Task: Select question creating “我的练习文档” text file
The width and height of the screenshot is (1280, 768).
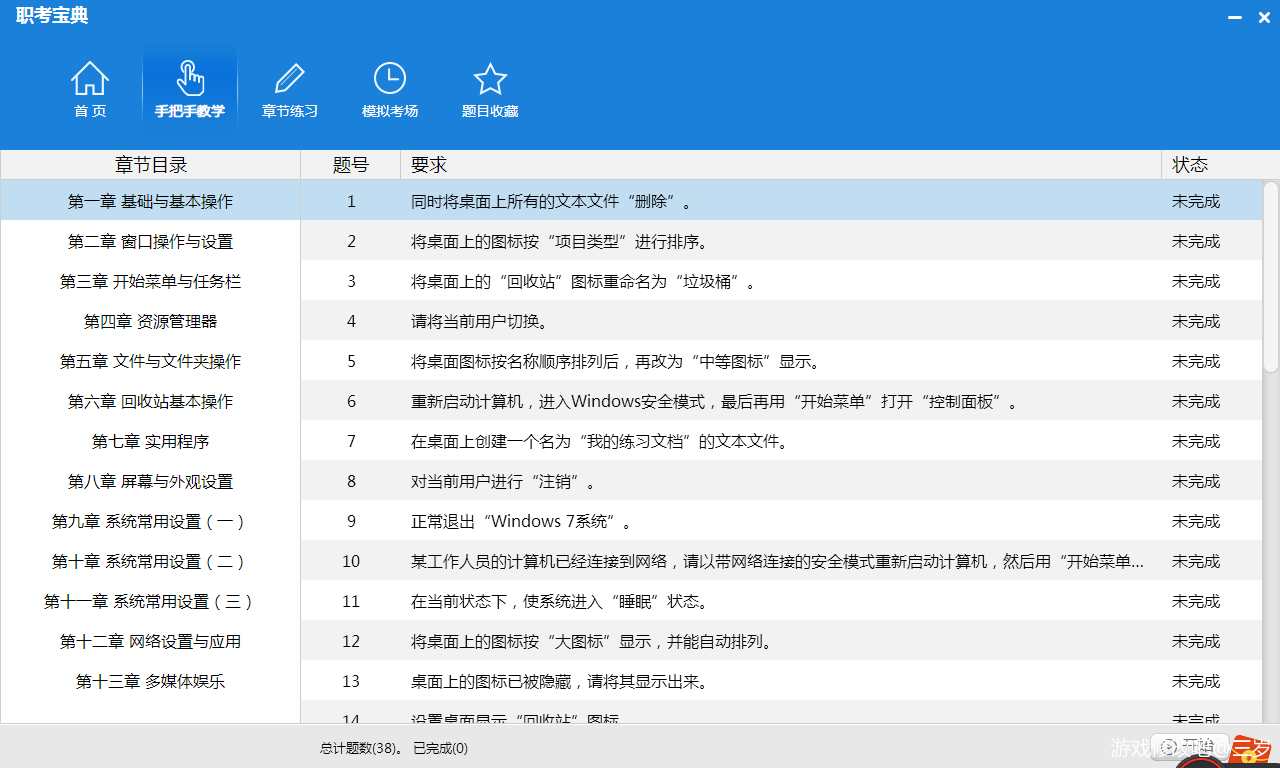Action: (781, 441)
